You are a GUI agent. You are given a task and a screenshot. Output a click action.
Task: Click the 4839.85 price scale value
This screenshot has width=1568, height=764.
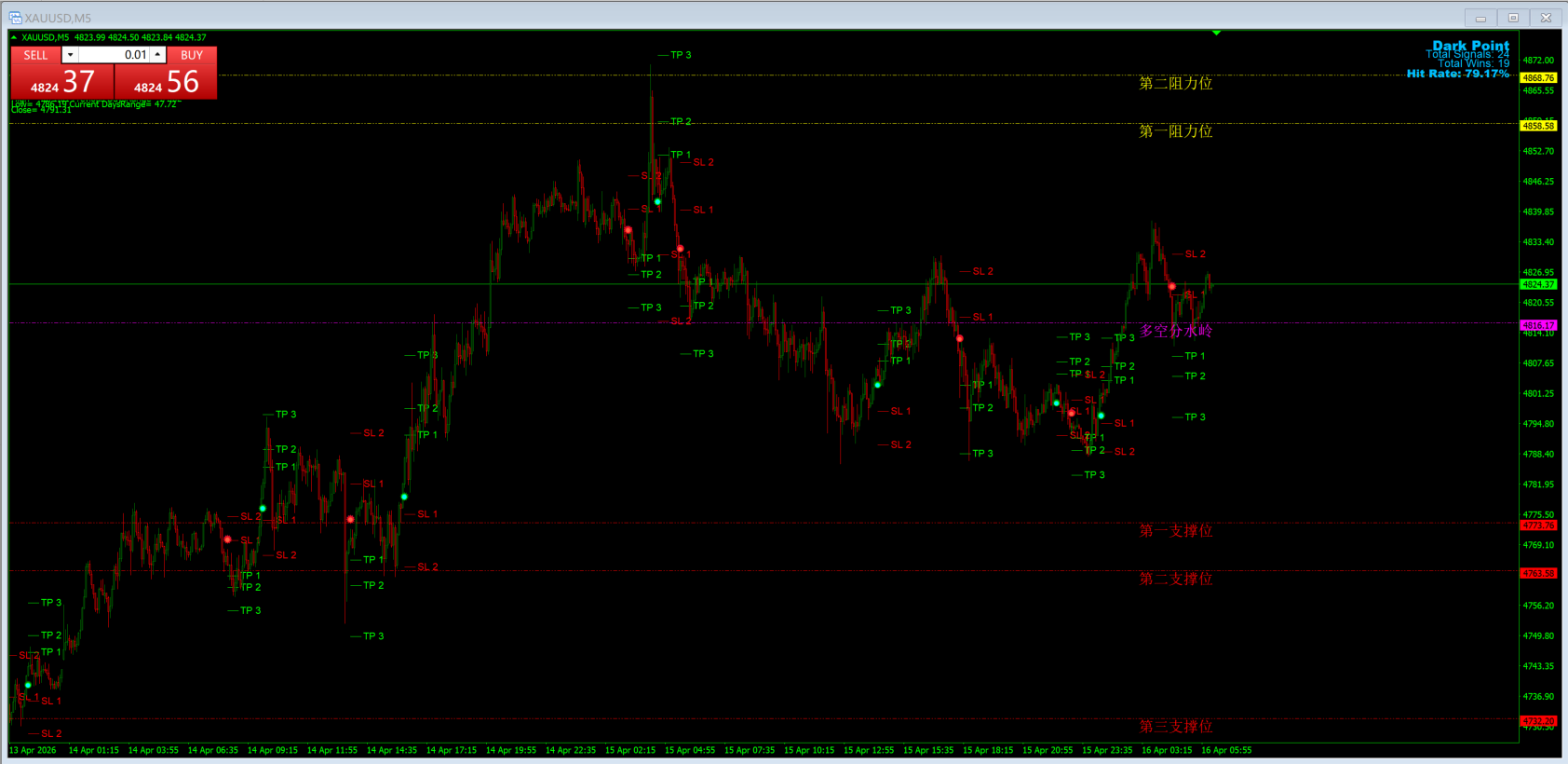point(1538,211)
